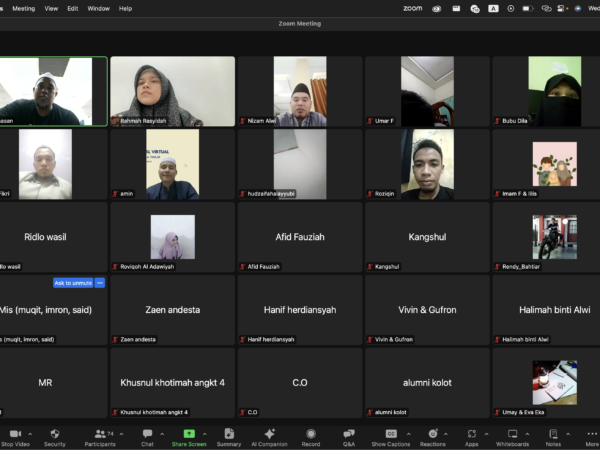Select the Afid Fauziah participant tile
This screenshot has width=600, height=450.
tap(300, 237)
